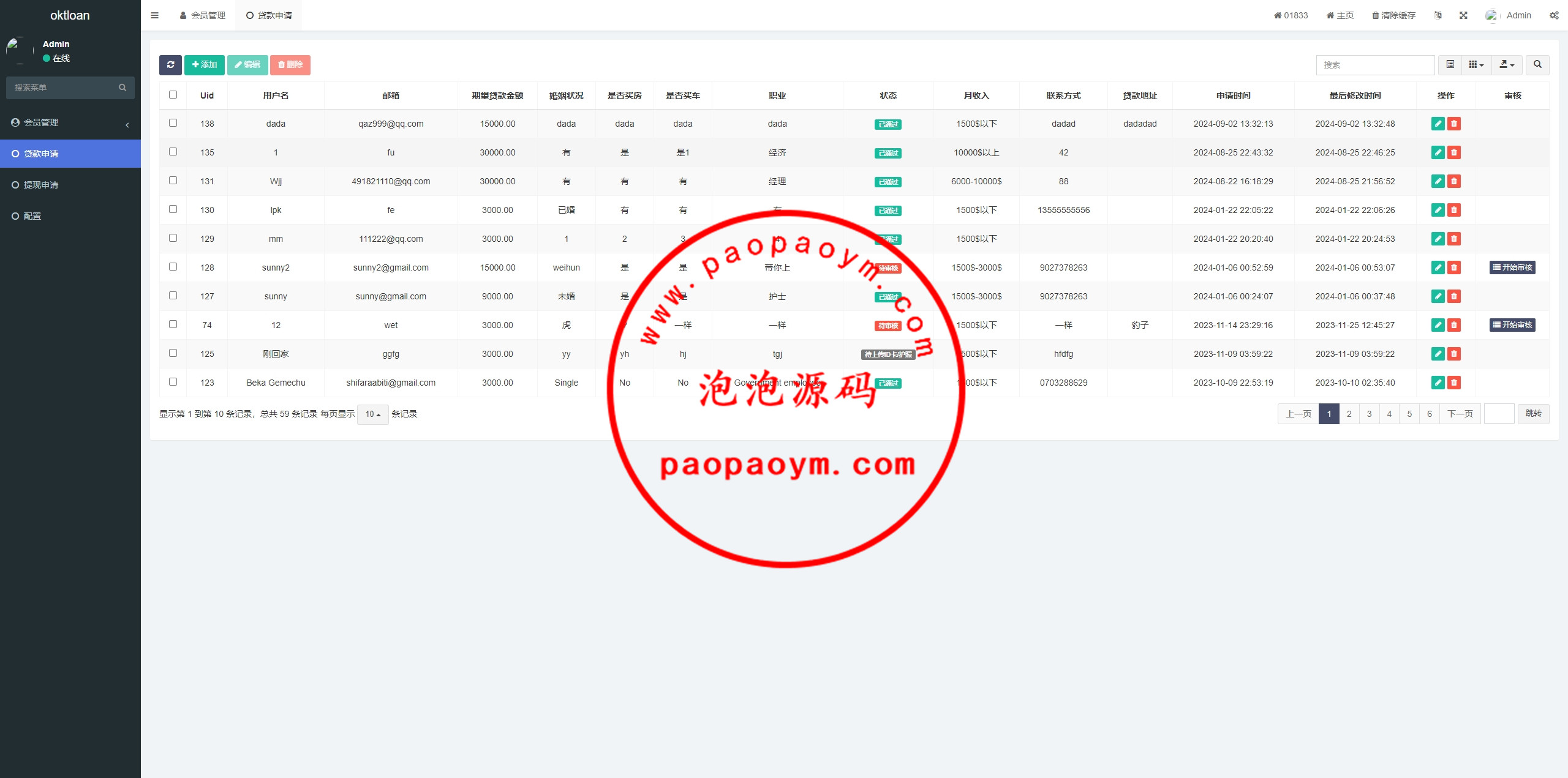The width and height of the screenshot is (1568, 778).
Task: Toggle the sidebar hamburger menu icon
Action: pos(155,15)
